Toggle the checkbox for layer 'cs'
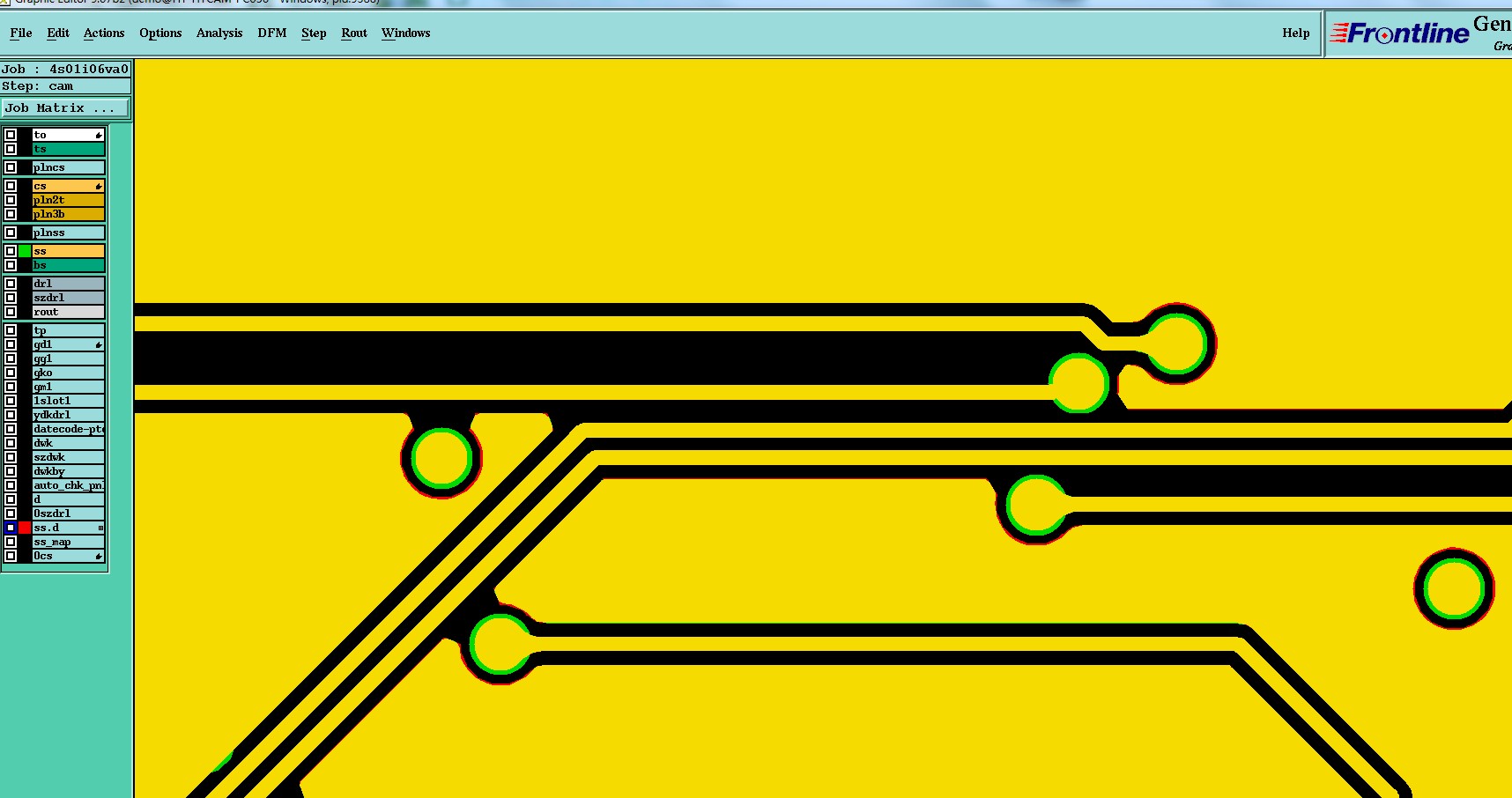Screen dimensions: 1512x798 (11, 186)
